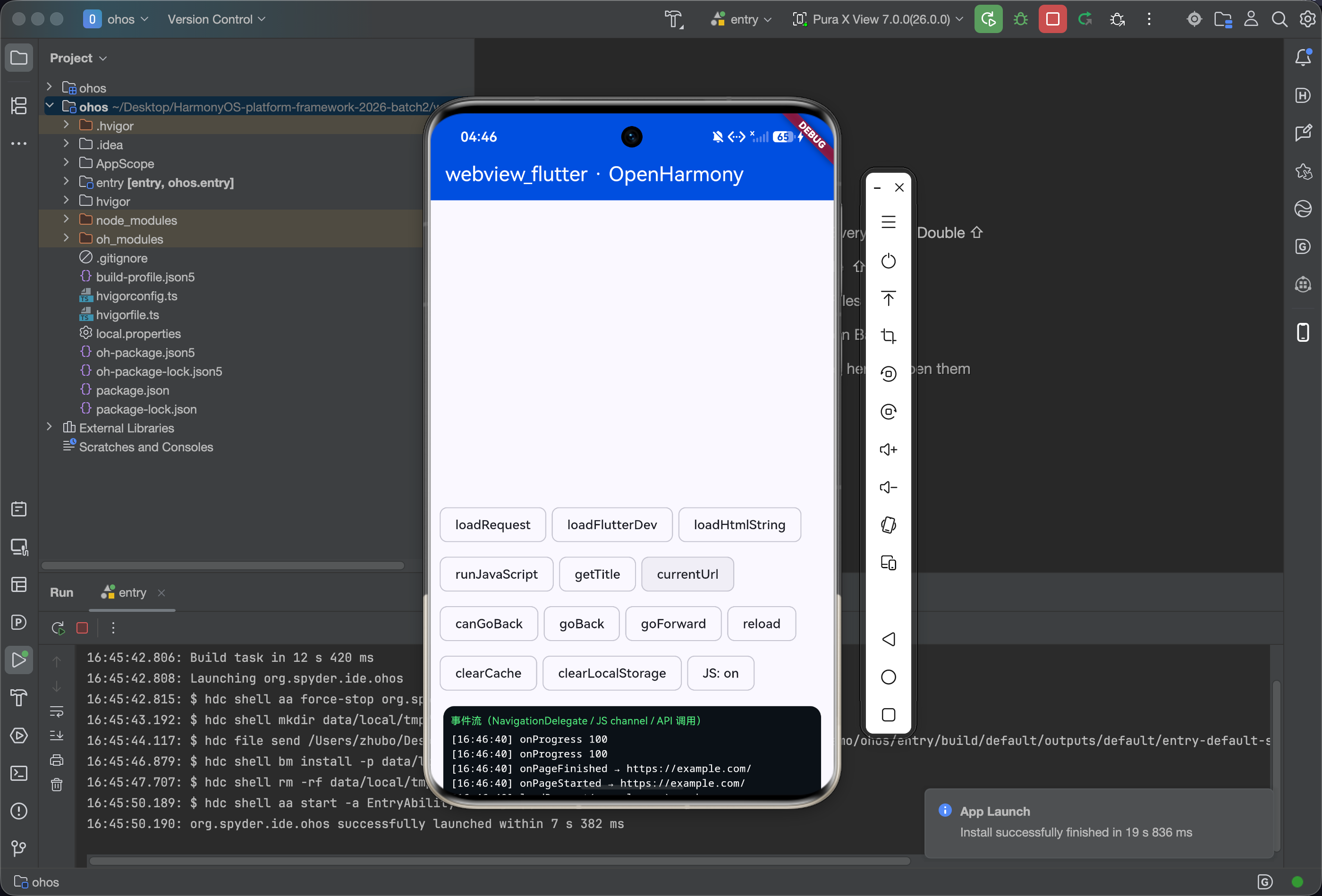
Task: Tap the loadFlutterDev button
Action: coord(612,525)
